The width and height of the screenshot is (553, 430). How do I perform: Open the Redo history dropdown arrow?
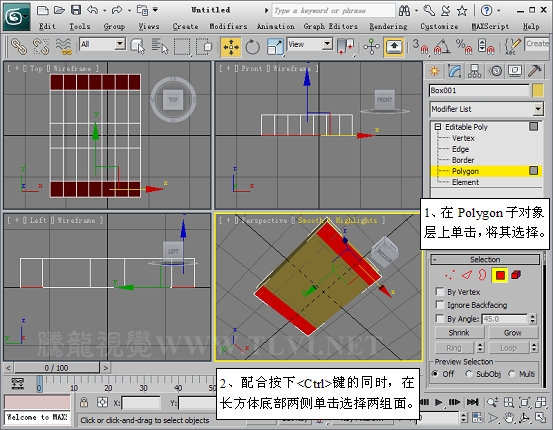(x=129, y=11)
